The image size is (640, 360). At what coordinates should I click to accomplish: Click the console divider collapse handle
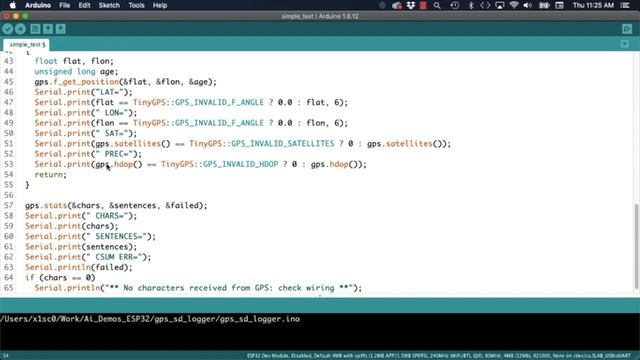pyautogui.click(x=320, y=296)
